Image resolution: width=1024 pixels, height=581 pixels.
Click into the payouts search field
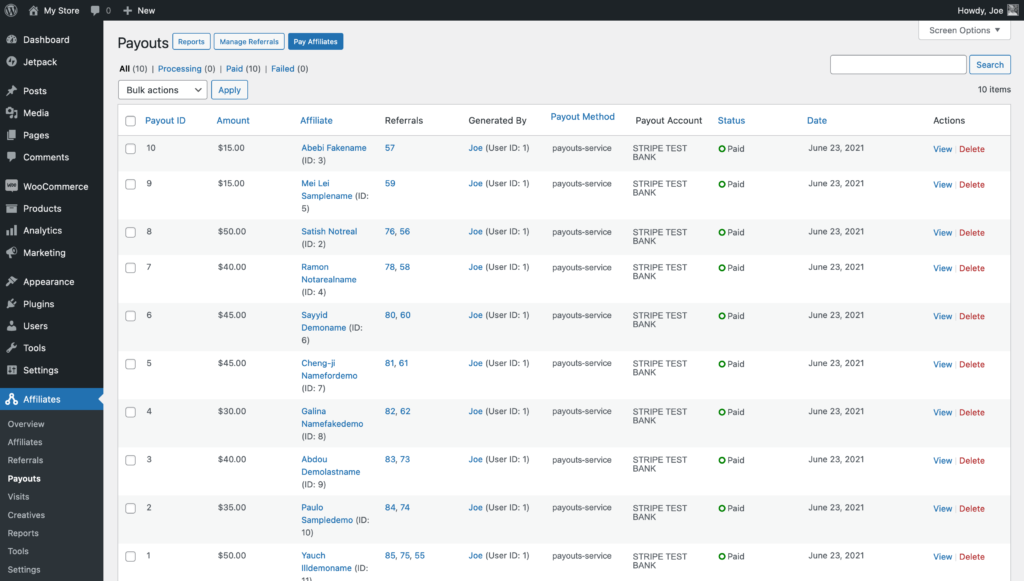[x=897, y=65]
